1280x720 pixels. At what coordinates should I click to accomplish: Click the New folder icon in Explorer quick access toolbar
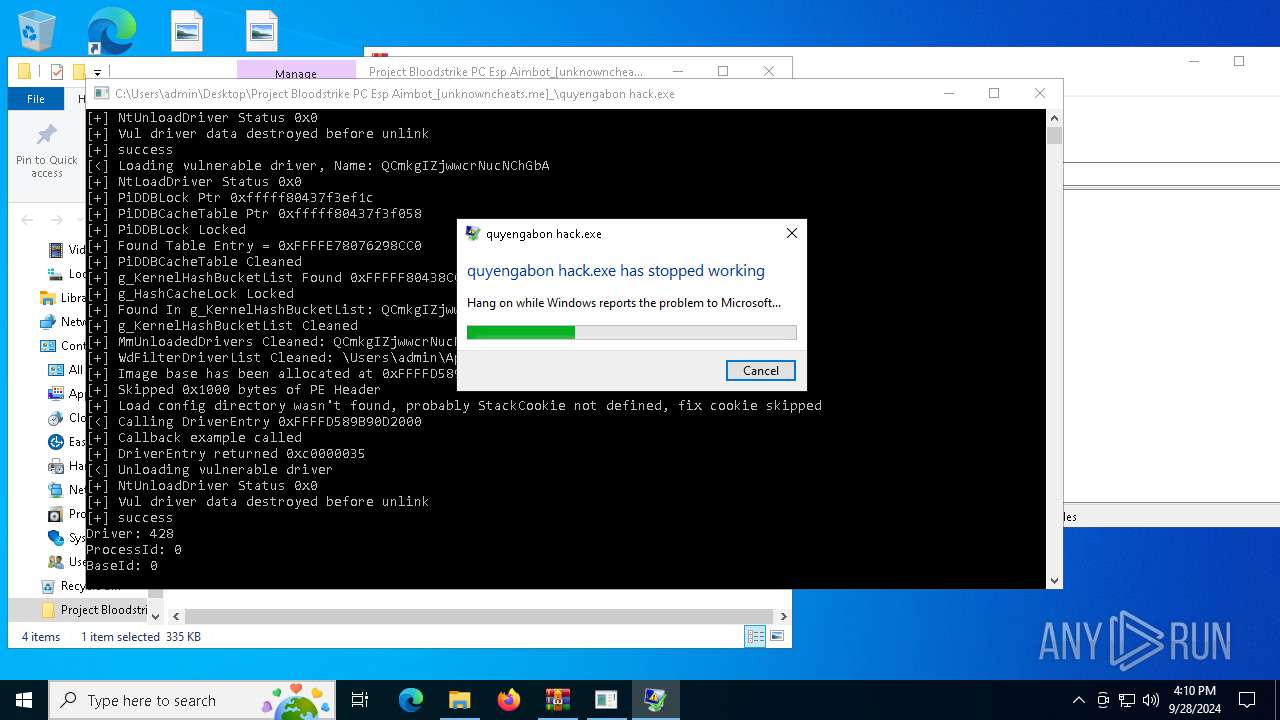tap(78, 72)
